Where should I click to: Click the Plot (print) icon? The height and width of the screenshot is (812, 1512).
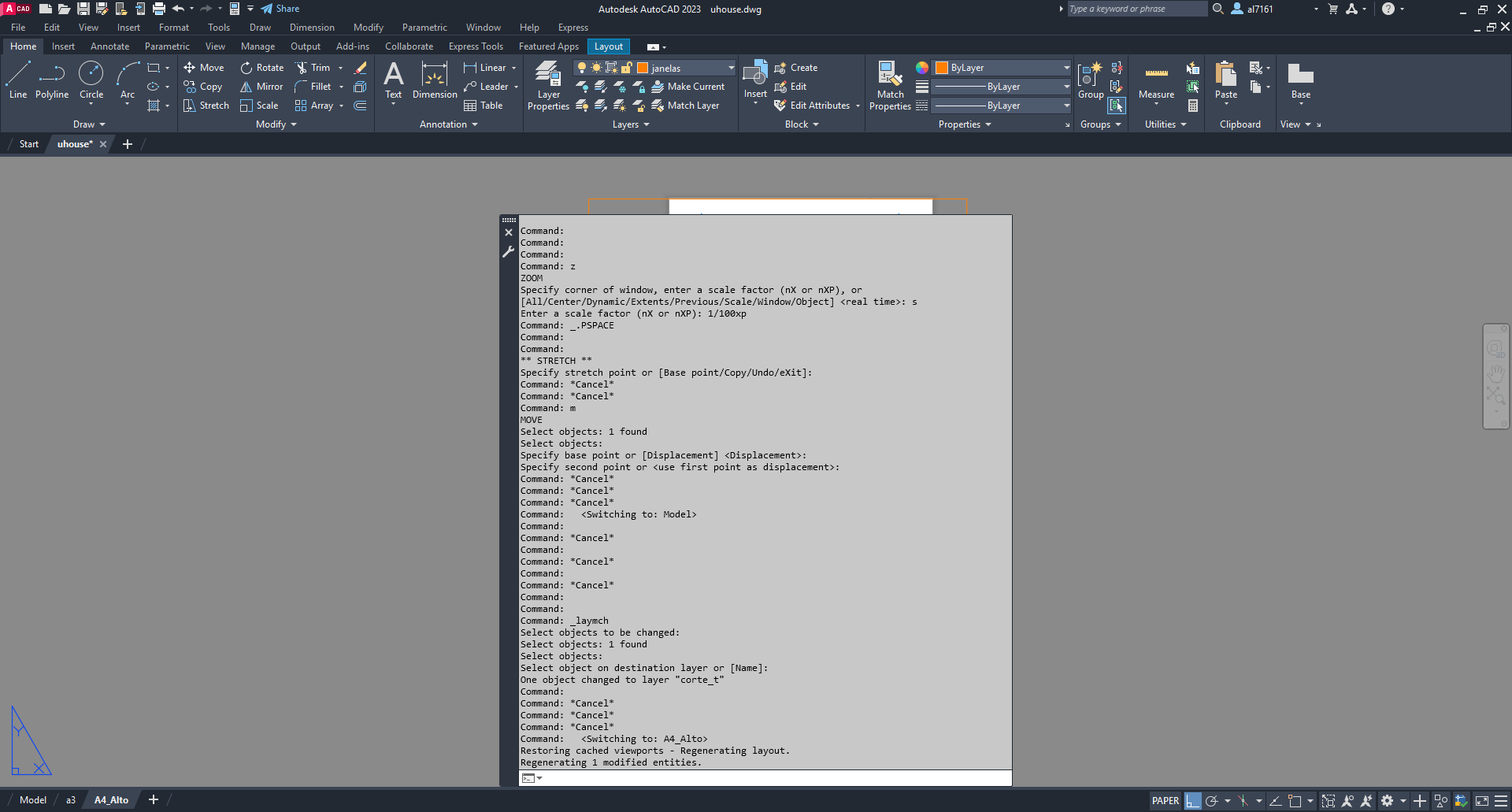(159, 9)
